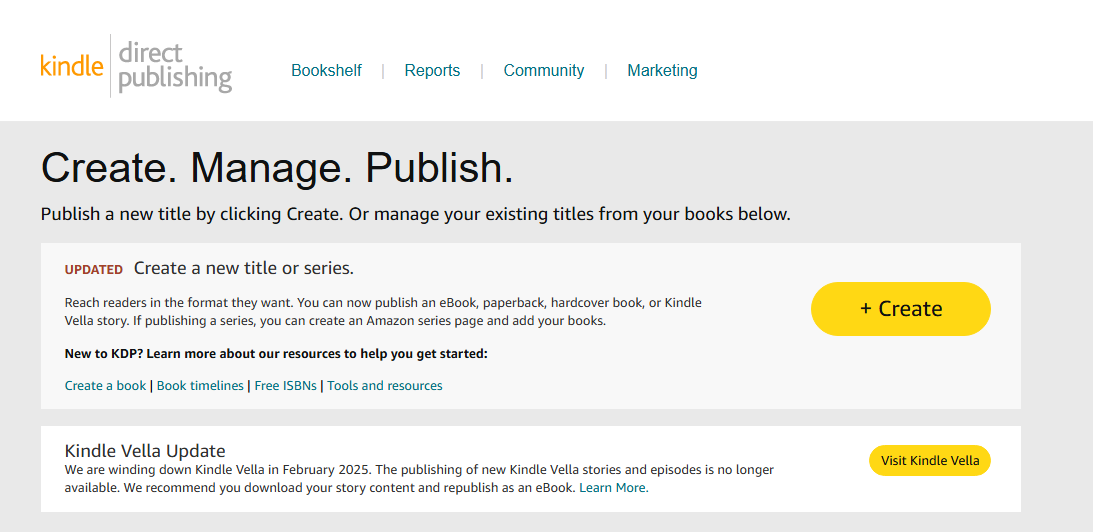Click 'Publish a new title by clicking Create' text

(x=415, y=214)
